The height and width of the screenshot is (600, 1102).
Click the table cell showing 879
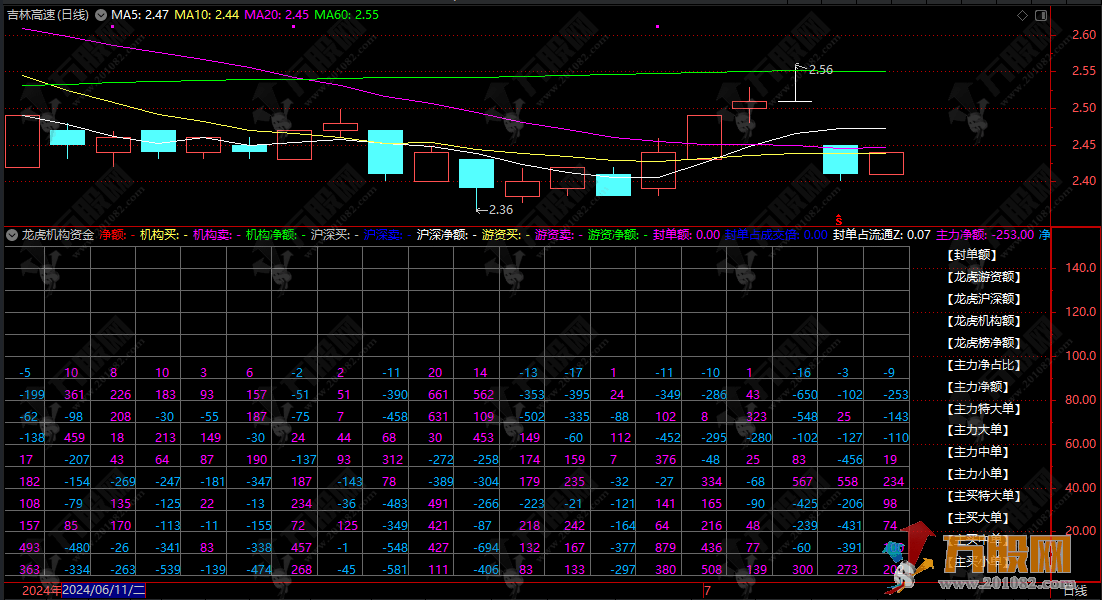point(666,547)
